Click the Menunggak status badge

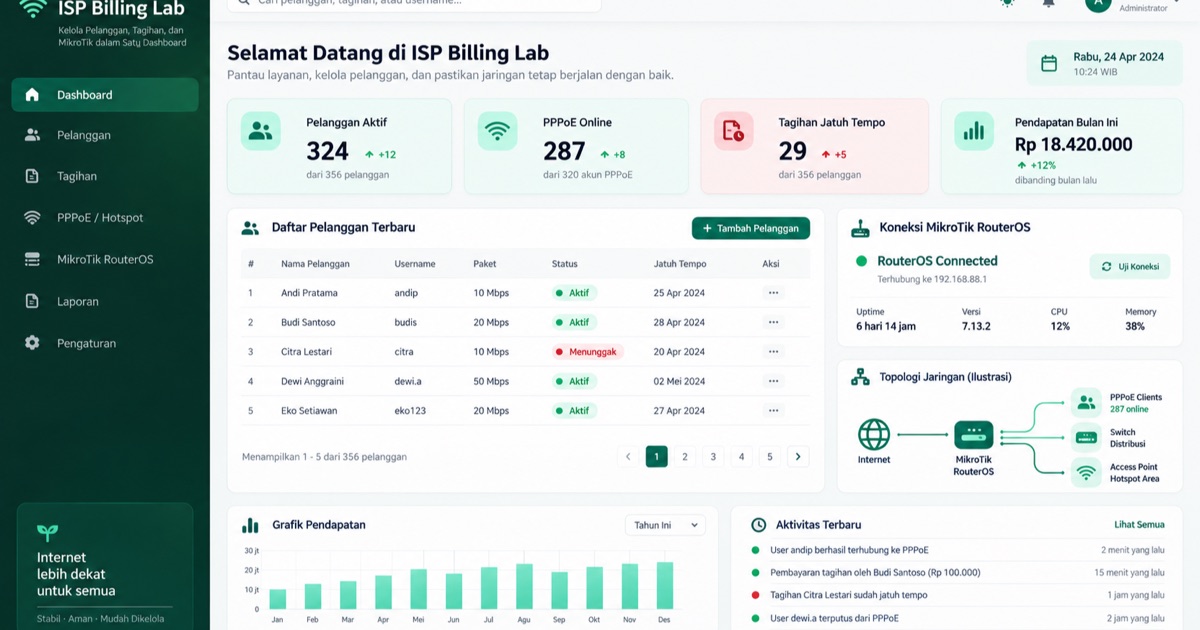pyautogui.click(x=588, y=352)
